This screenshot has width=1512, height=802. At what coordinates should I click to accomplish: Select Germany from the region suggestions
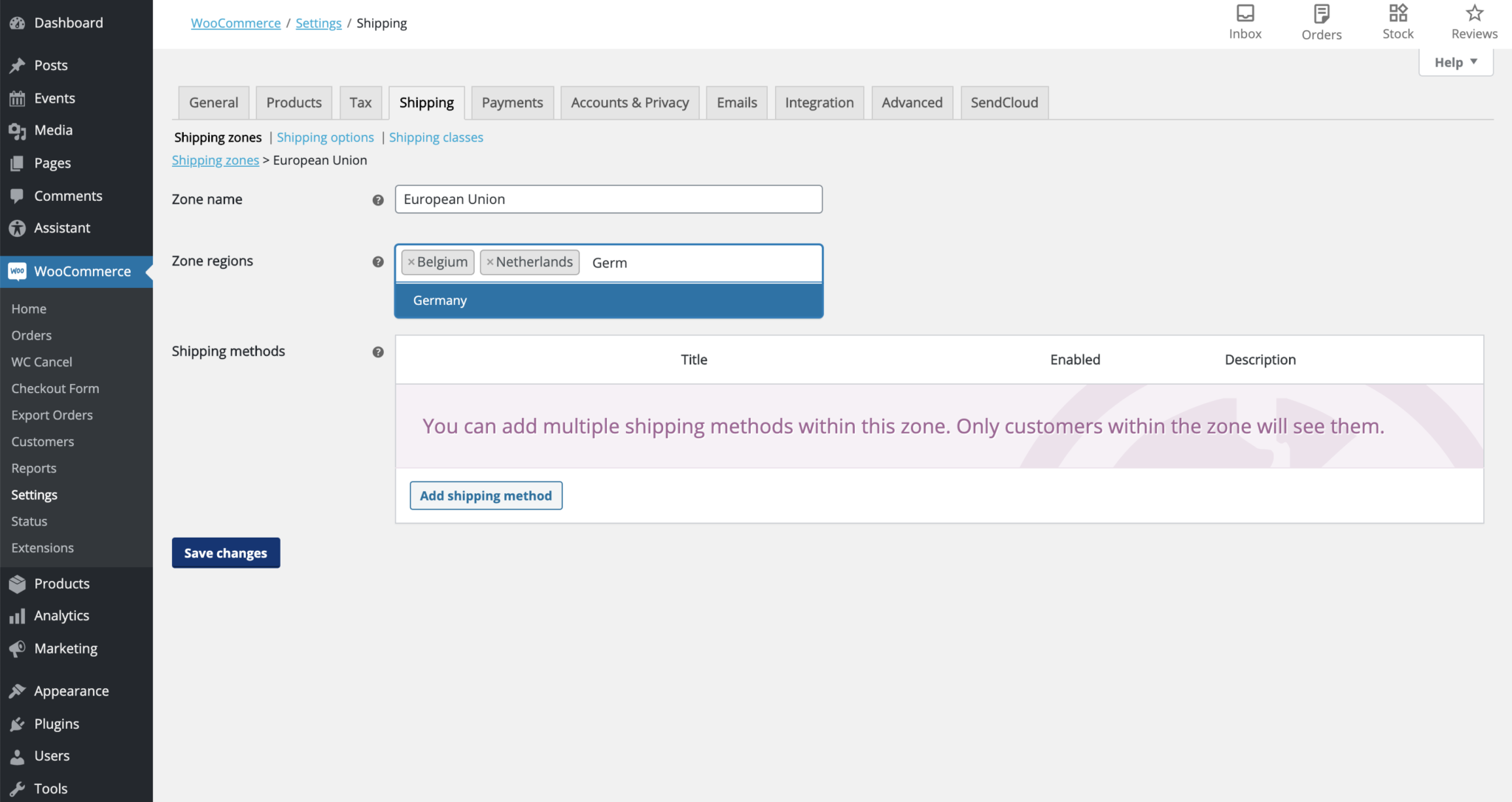point(440,300)
